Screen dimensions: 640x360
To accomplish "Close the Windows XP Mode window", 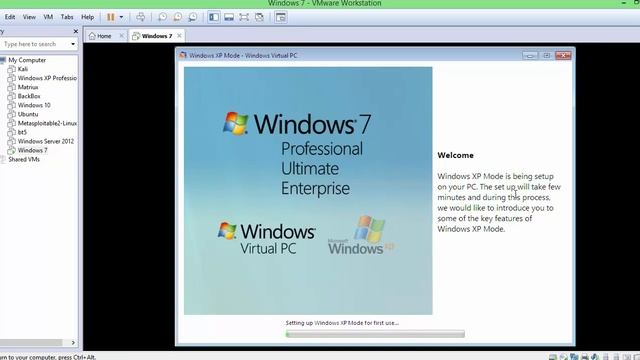I will tap(563, 56).
